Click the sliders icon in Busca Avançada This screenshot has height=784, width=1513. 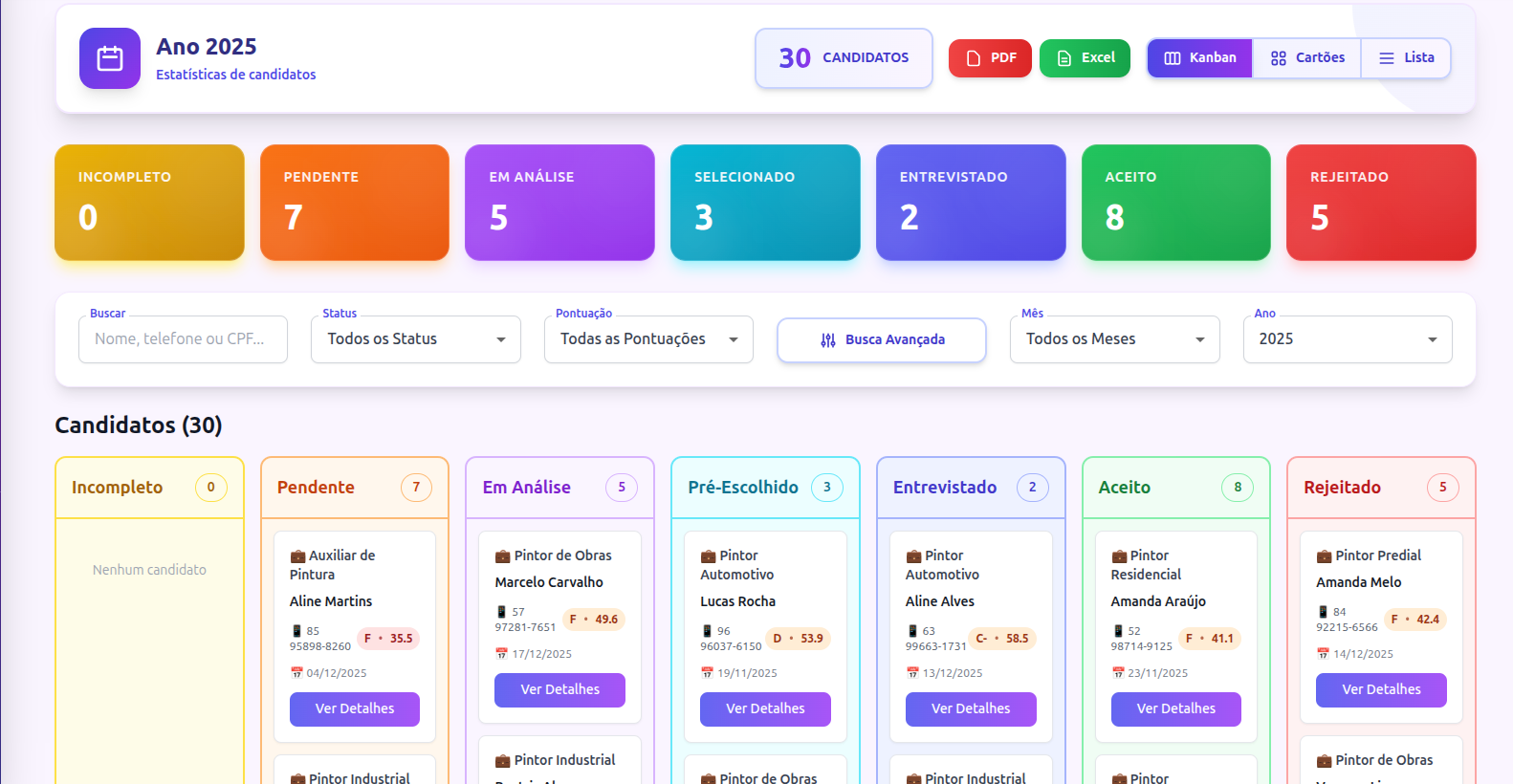(x=828, y=340)
